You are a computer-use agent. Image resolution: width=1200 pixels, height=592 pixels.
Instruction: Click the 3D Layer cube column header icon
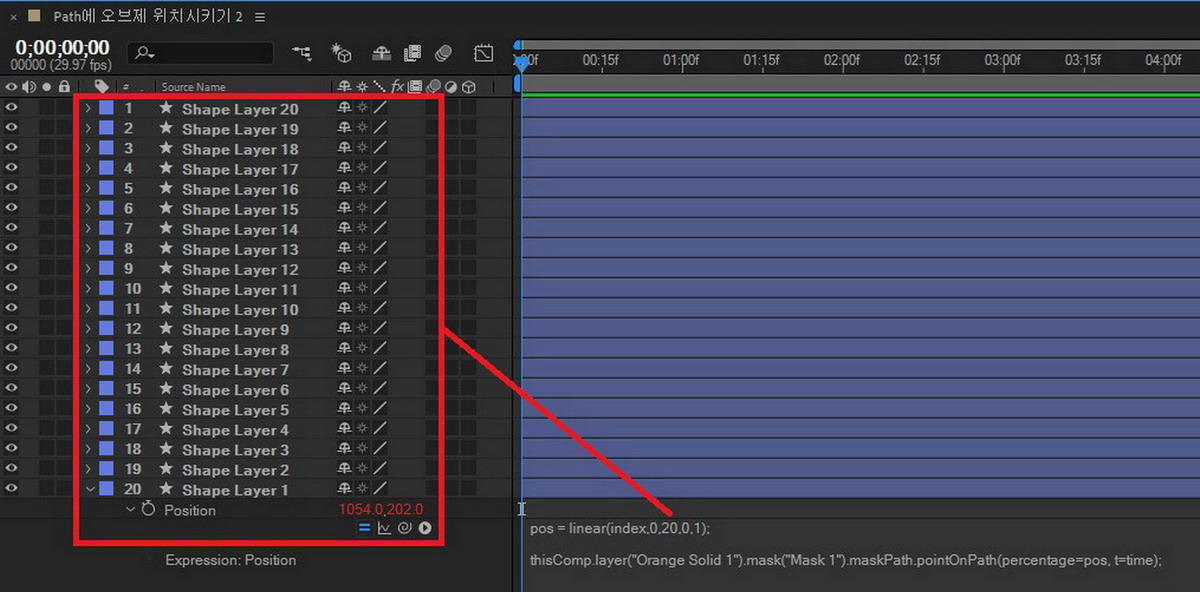[468, 87]
